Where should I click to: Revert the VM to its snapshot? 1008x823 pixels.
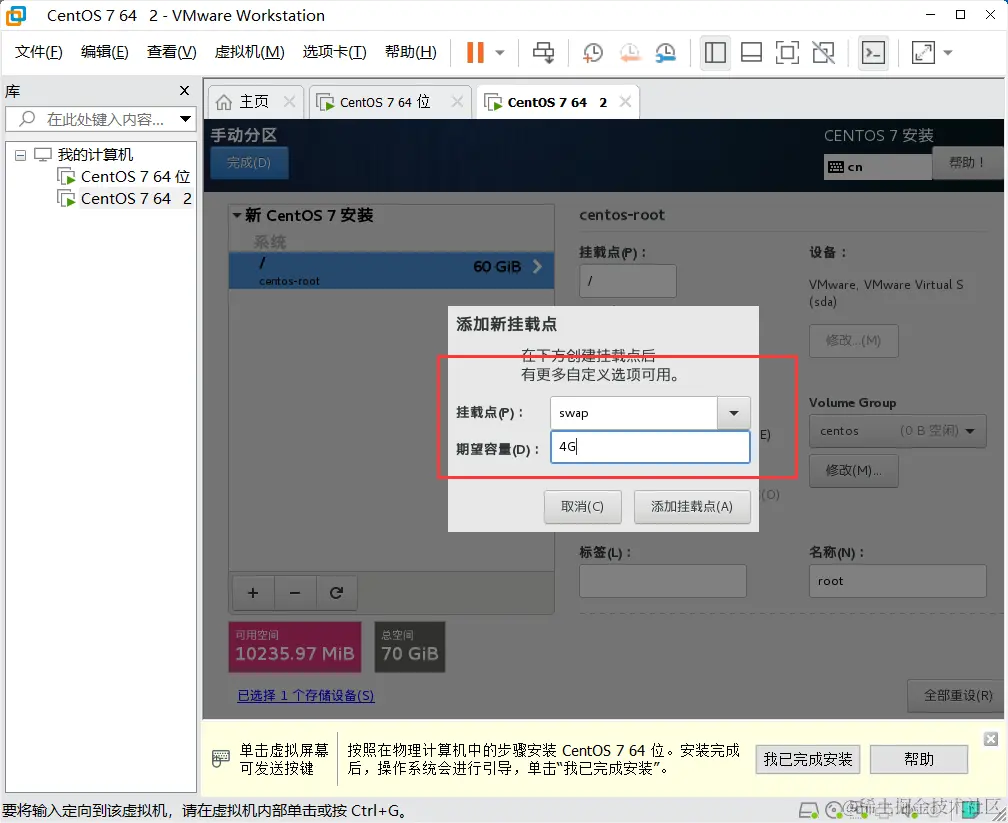[x=630, y=53]
